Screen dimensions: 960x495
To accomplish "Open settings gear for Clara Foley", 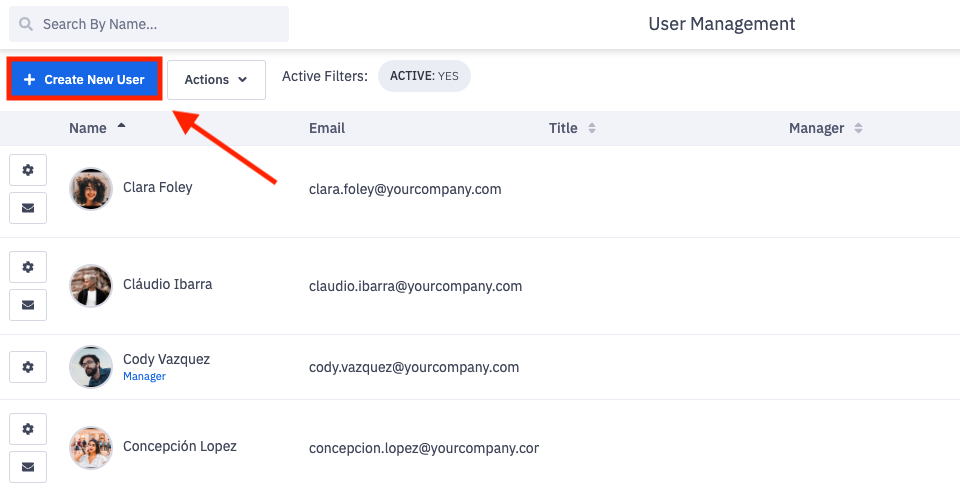I will click(28, 170).
